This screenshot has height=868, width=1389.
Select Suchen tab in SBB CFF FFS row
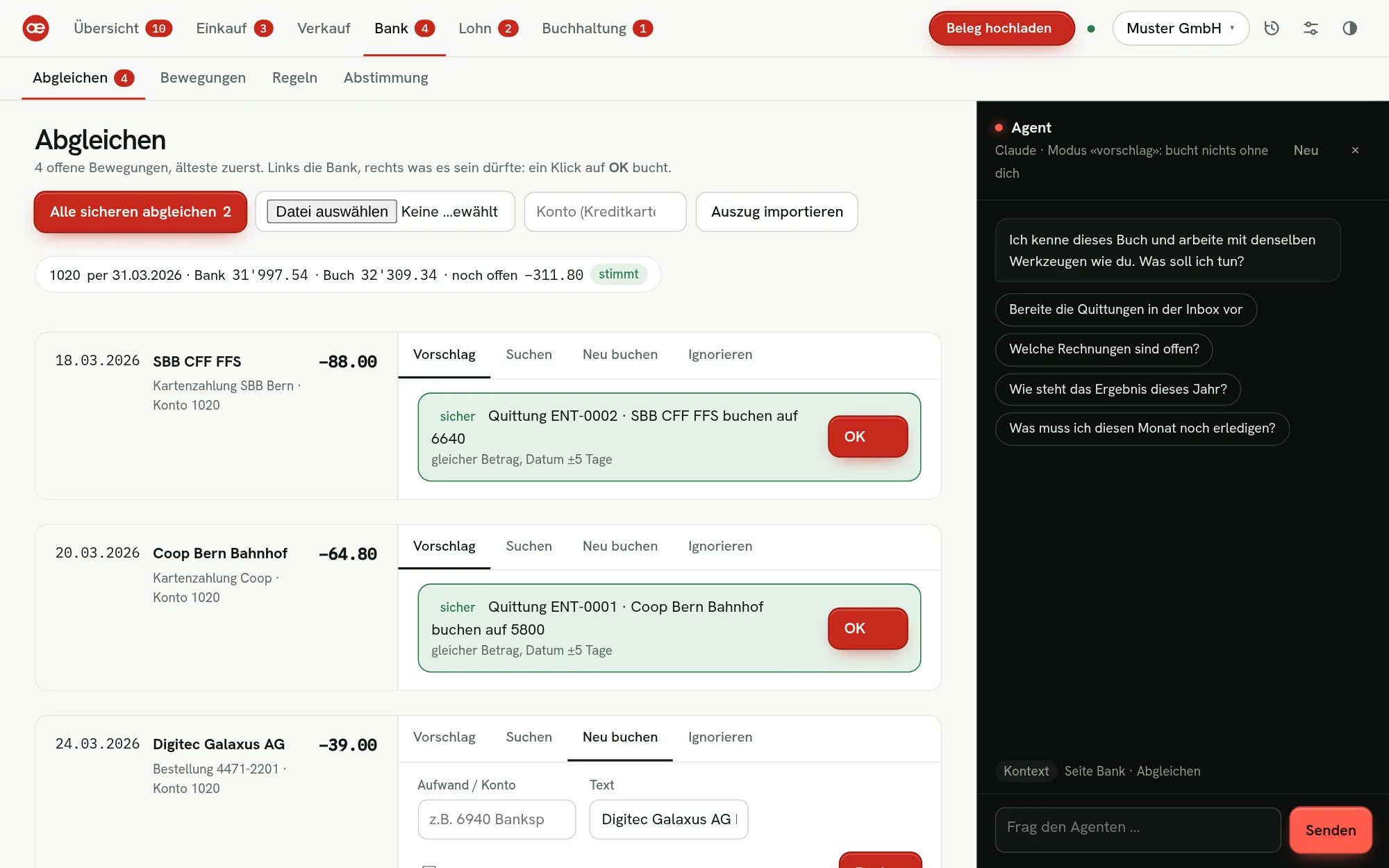pyautogui.click(x=529, y=355)
